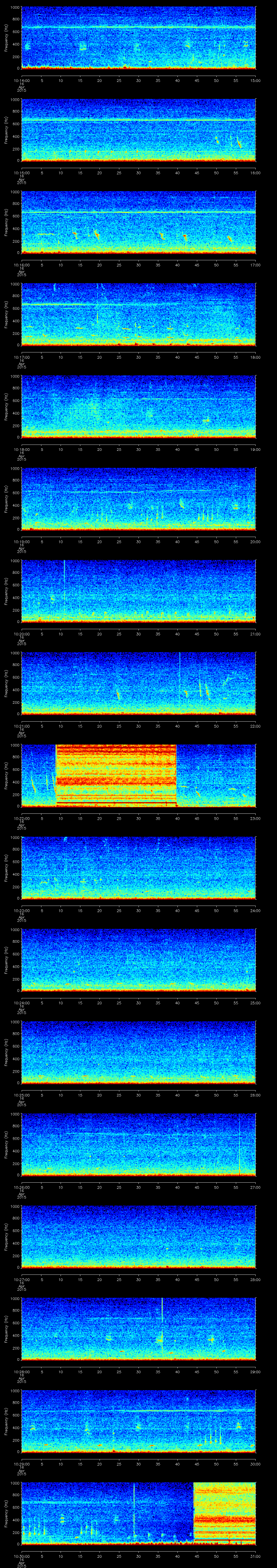
Task: Select the spectrogram panel starting at 10:14:00
Action: [x=138, y=38]
